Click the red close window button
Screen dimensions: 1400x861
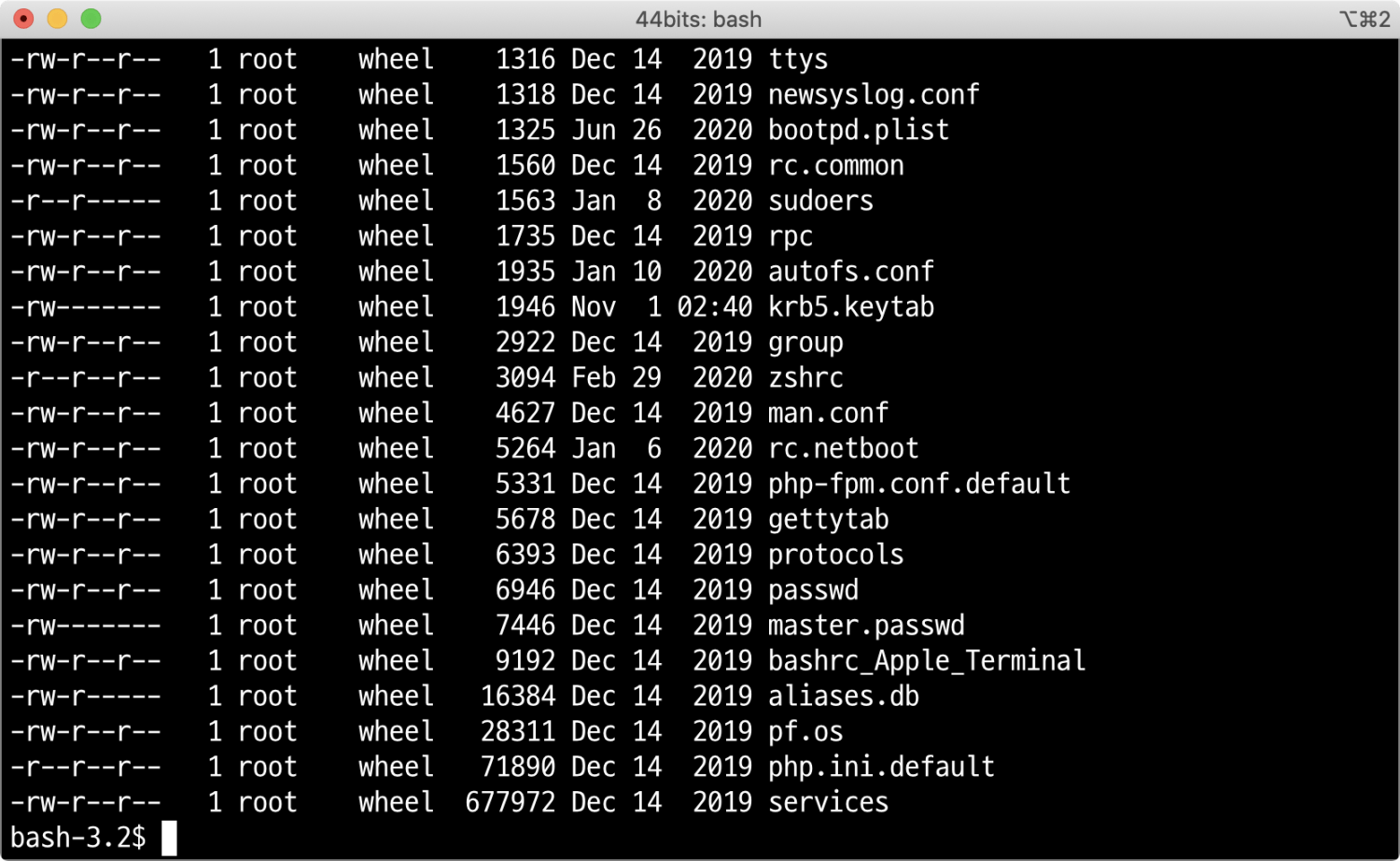tap(24, 19)
